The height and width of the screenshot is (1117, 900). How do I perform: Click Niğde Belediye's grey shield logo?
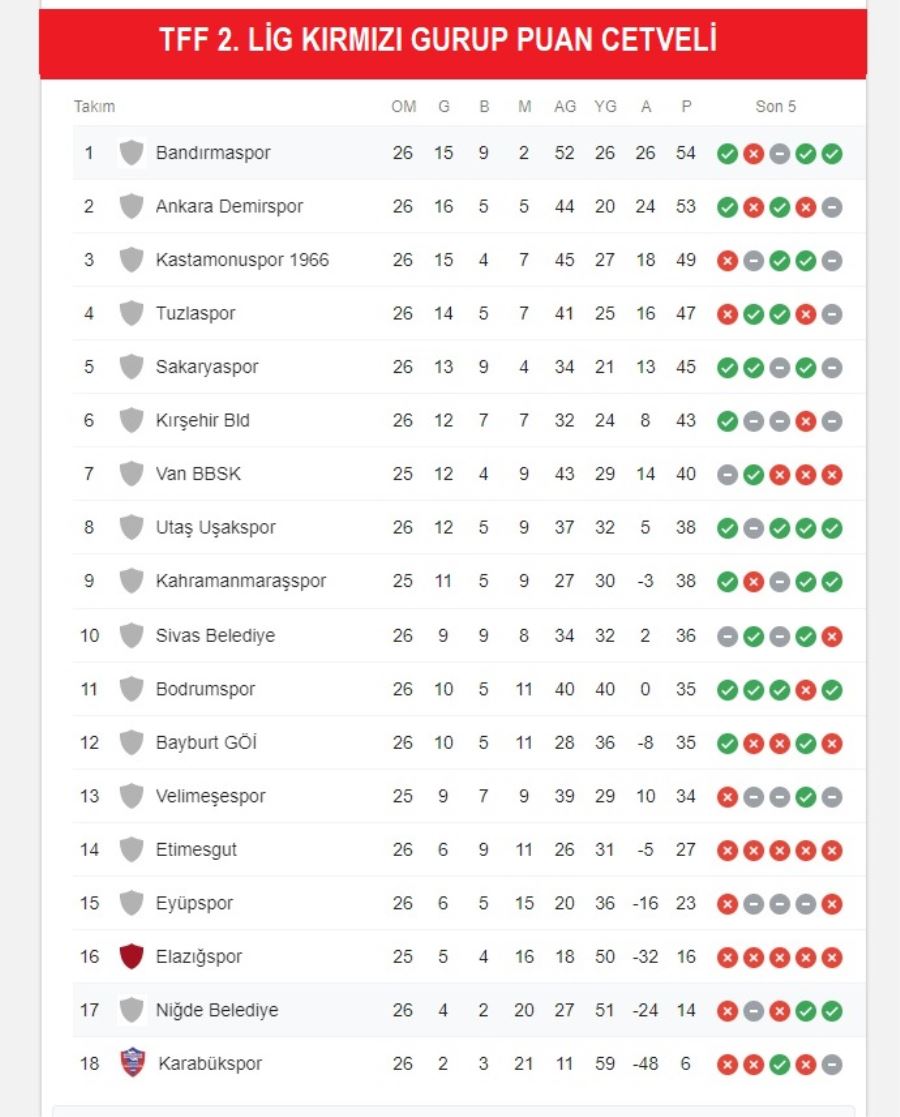click(x=131, y=1009)
